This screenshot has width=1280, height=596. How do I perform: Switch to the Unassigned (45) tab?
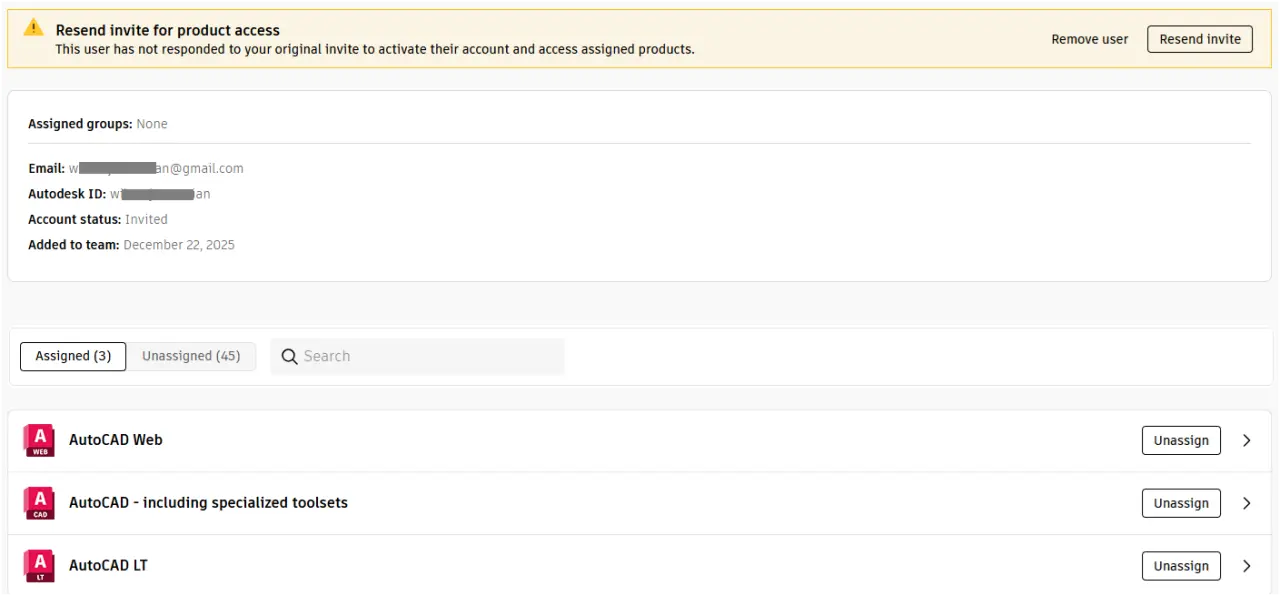[x=191, y=356]
